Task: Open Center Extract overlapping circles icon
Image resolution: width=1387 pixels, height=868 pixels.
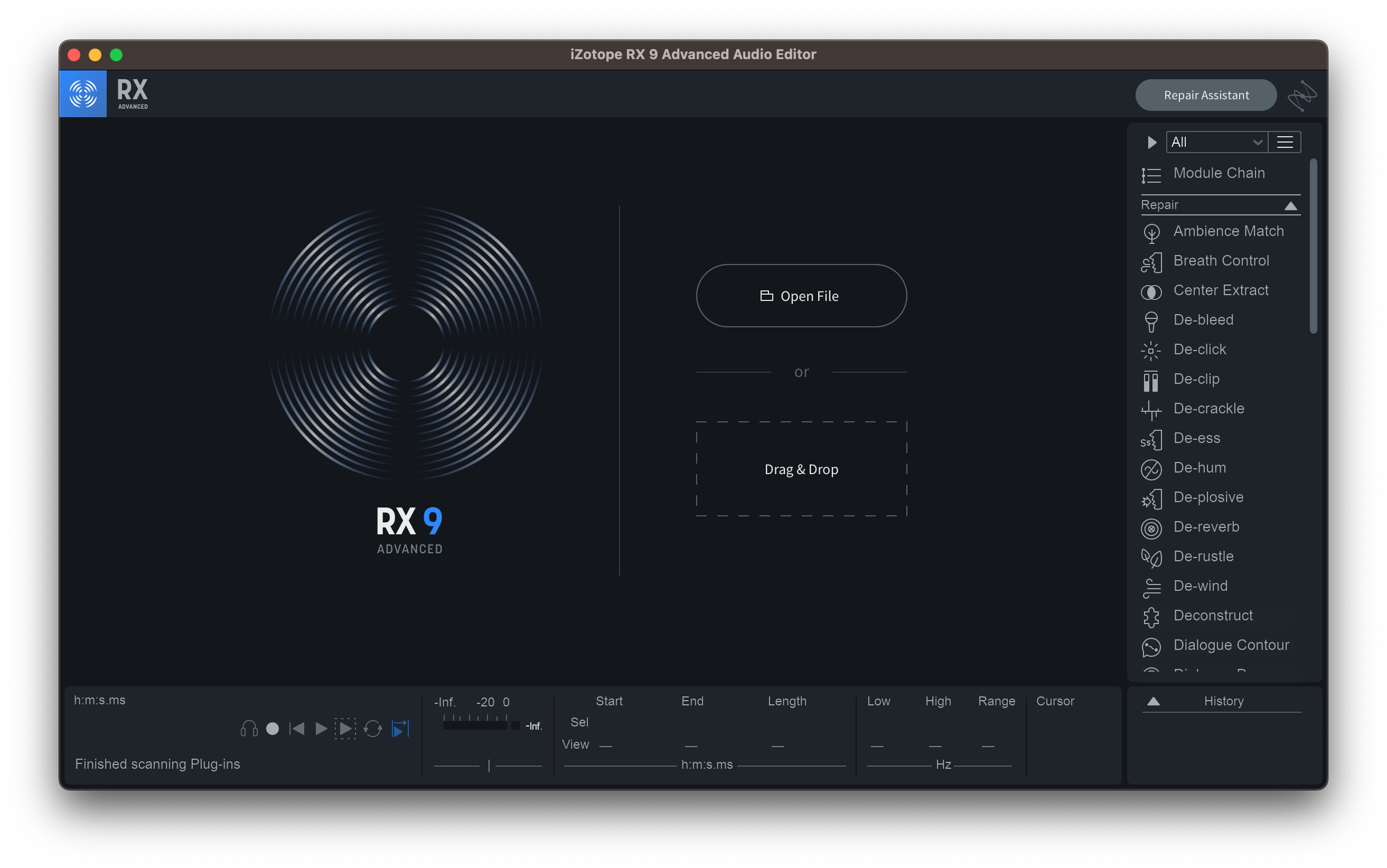Action: click(1151, 292)
